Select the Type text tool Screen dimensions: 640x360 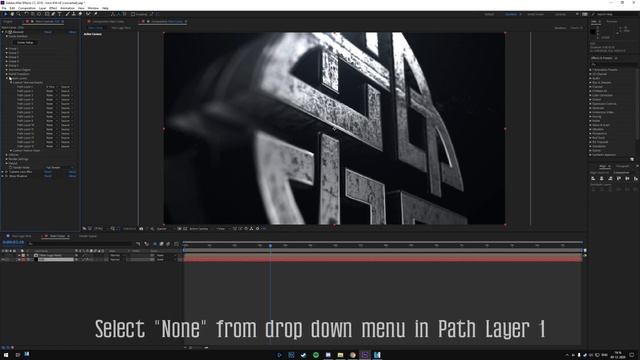(59, 14)
